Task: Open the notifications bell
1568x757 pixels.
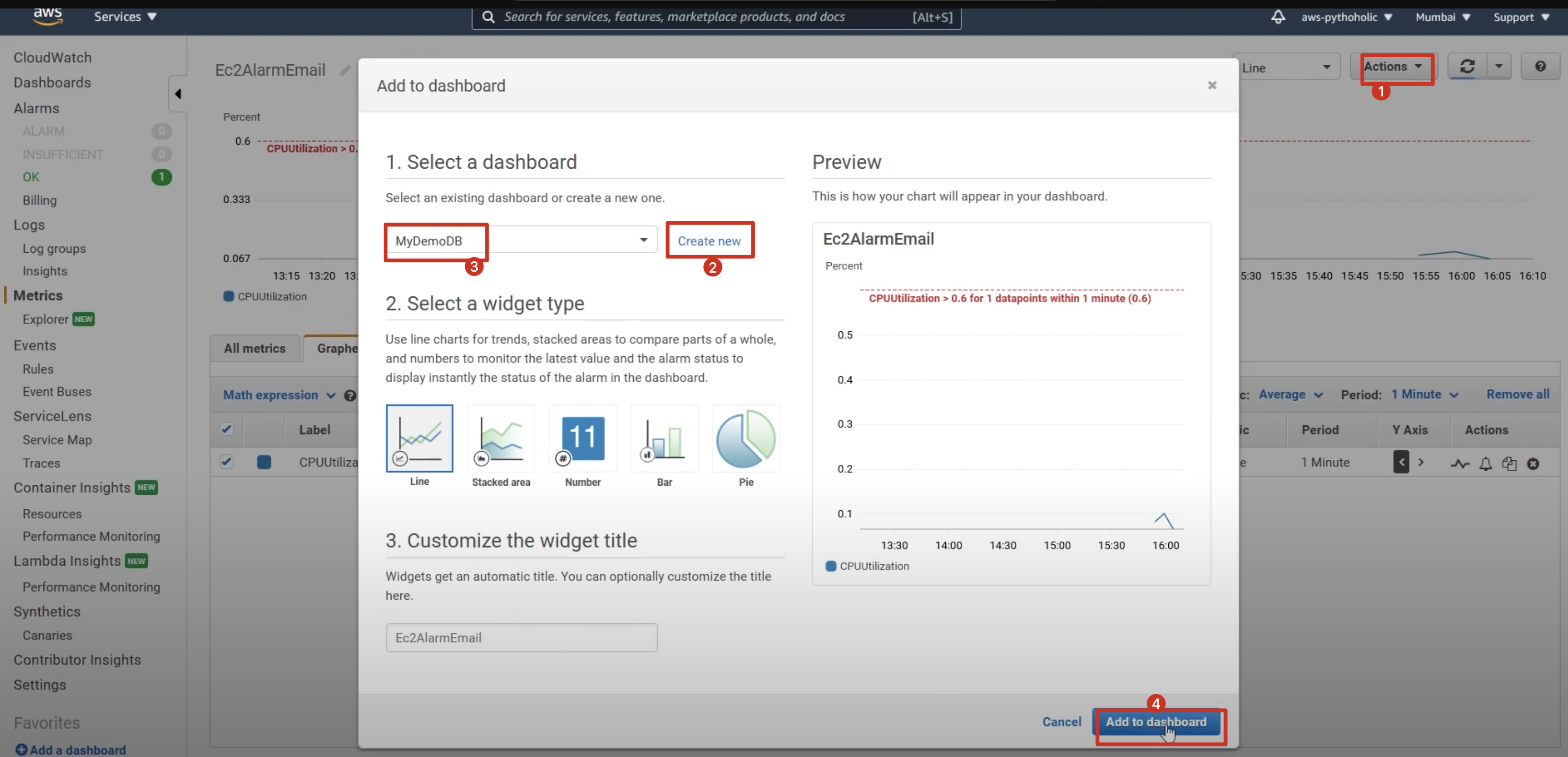Action: pos(1278,17)
